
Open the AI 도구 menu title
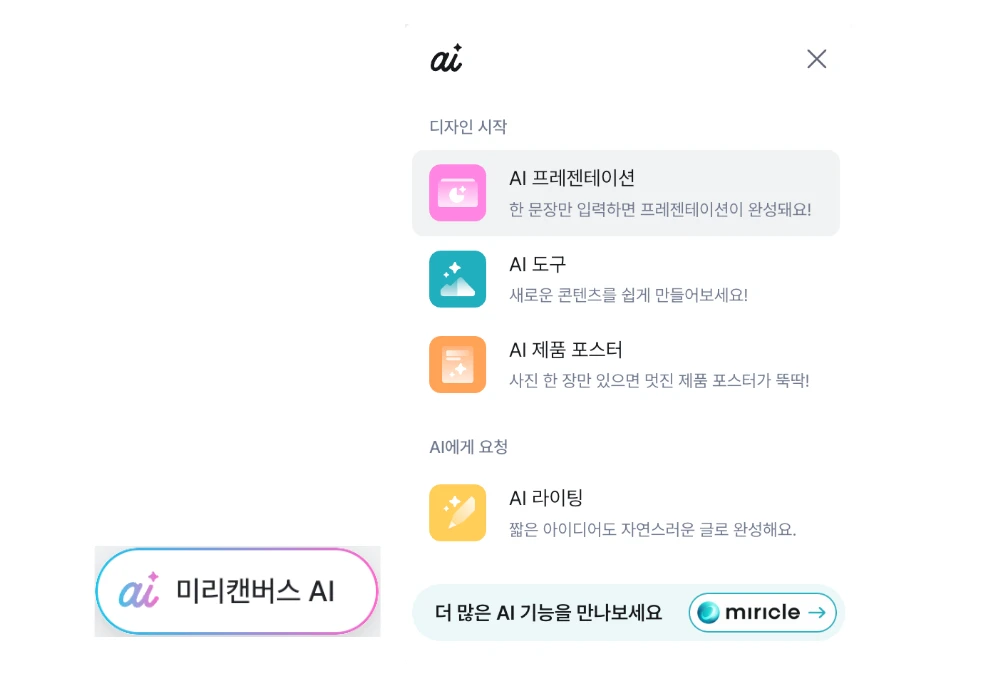pos(538,264)
